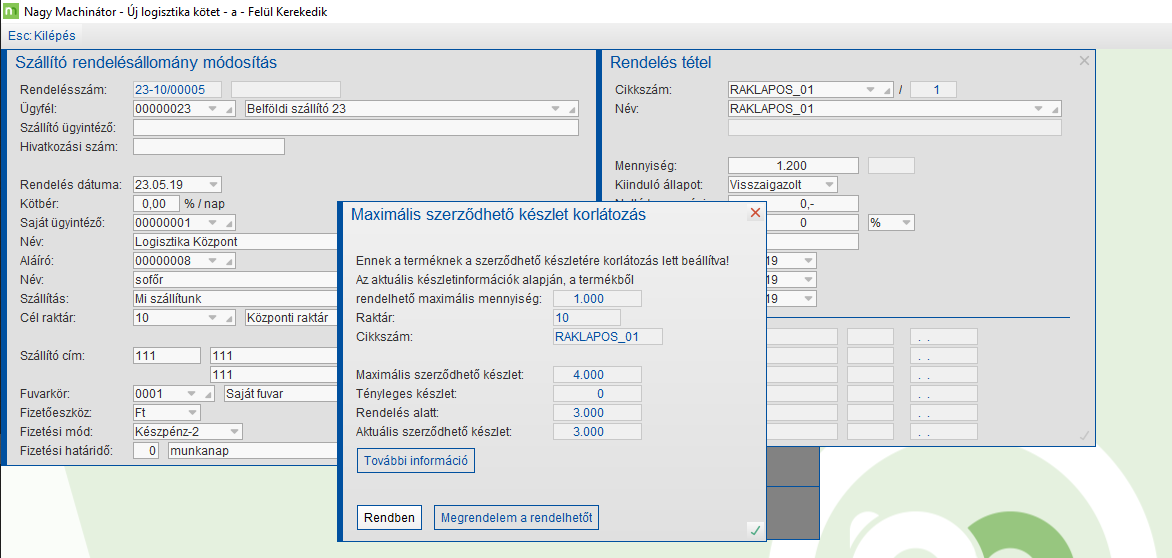Image resolution: width=1172 pixels, height=558 pixels.
Task: Open the Cikkszám RAKLAPOS_01 dropdown
Action: coord(869,90)
